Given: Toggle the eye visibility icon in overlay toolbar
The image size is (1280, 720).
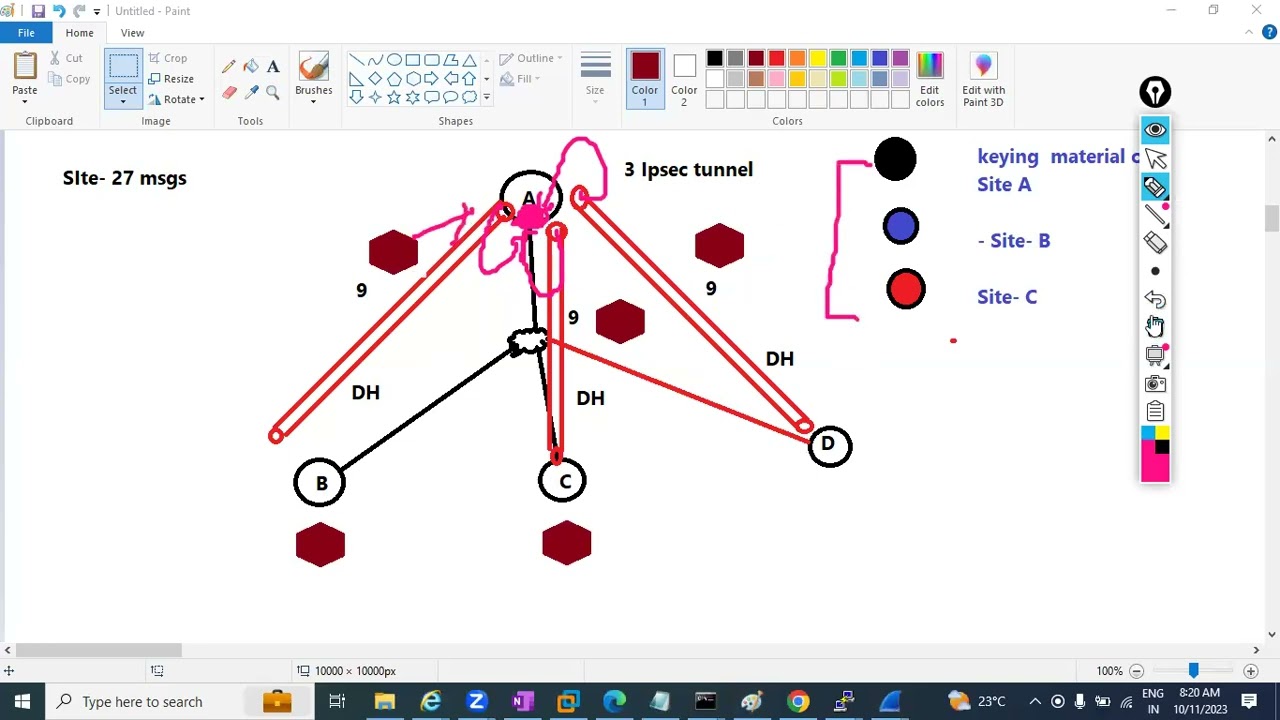Looking at the screenshot, I should (1155, 130).
